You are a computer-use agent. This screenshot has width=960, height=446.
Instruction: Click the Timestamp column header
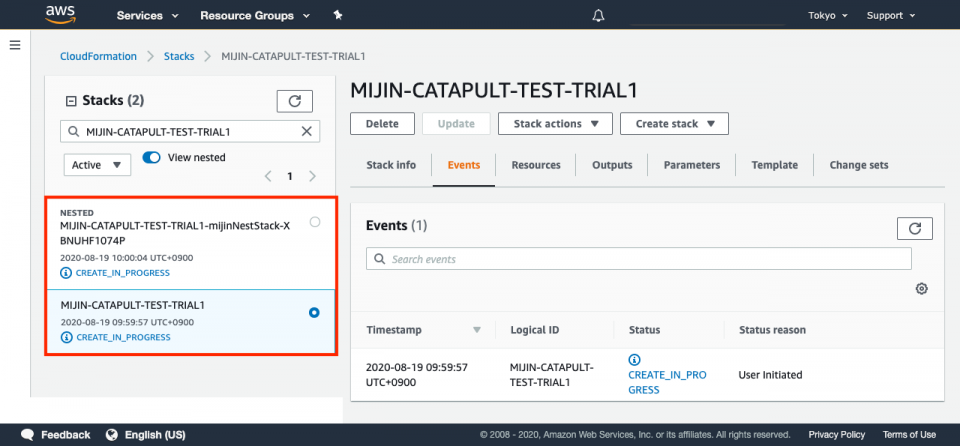pyautogui.click(x=394, y=330)
